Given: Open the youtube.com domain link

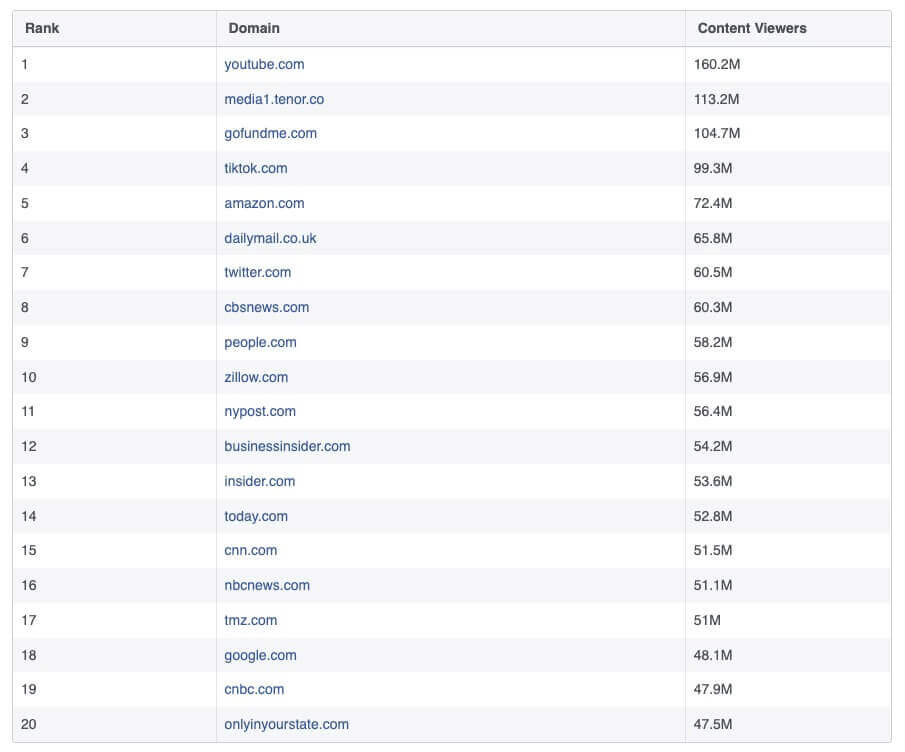Looking at the screenshot, I should point(264,64).
